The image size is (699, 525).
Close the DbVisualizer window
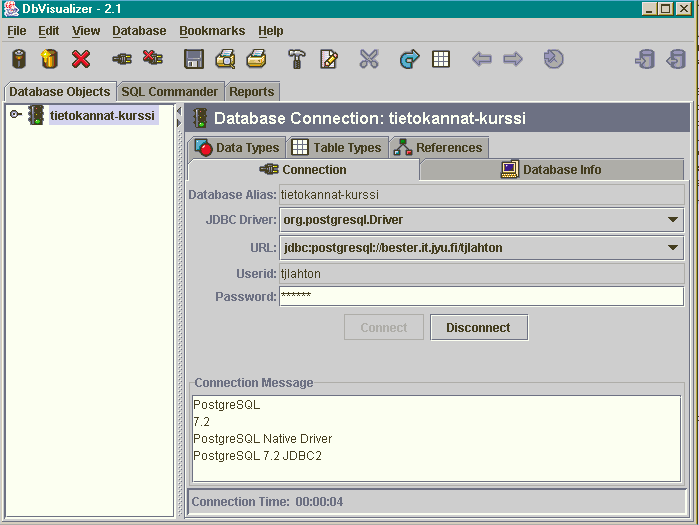click(683, 9)
